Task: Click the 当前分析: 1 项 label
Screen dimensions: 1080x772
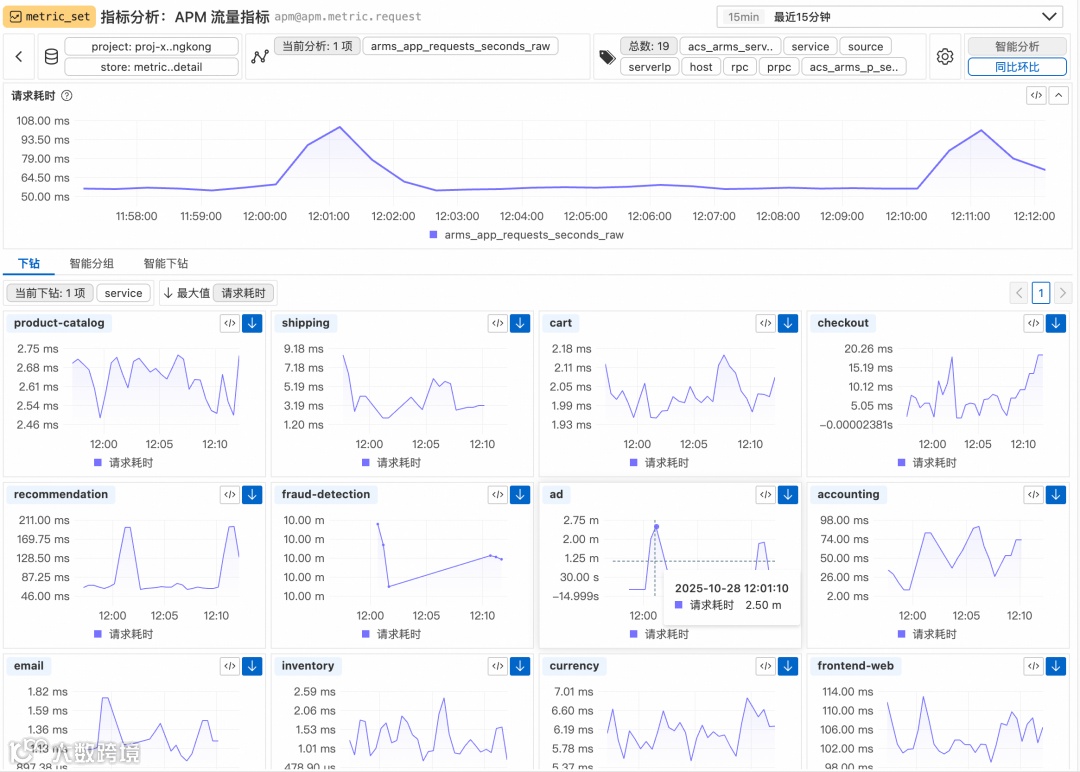Action: [x=318, y=46]
